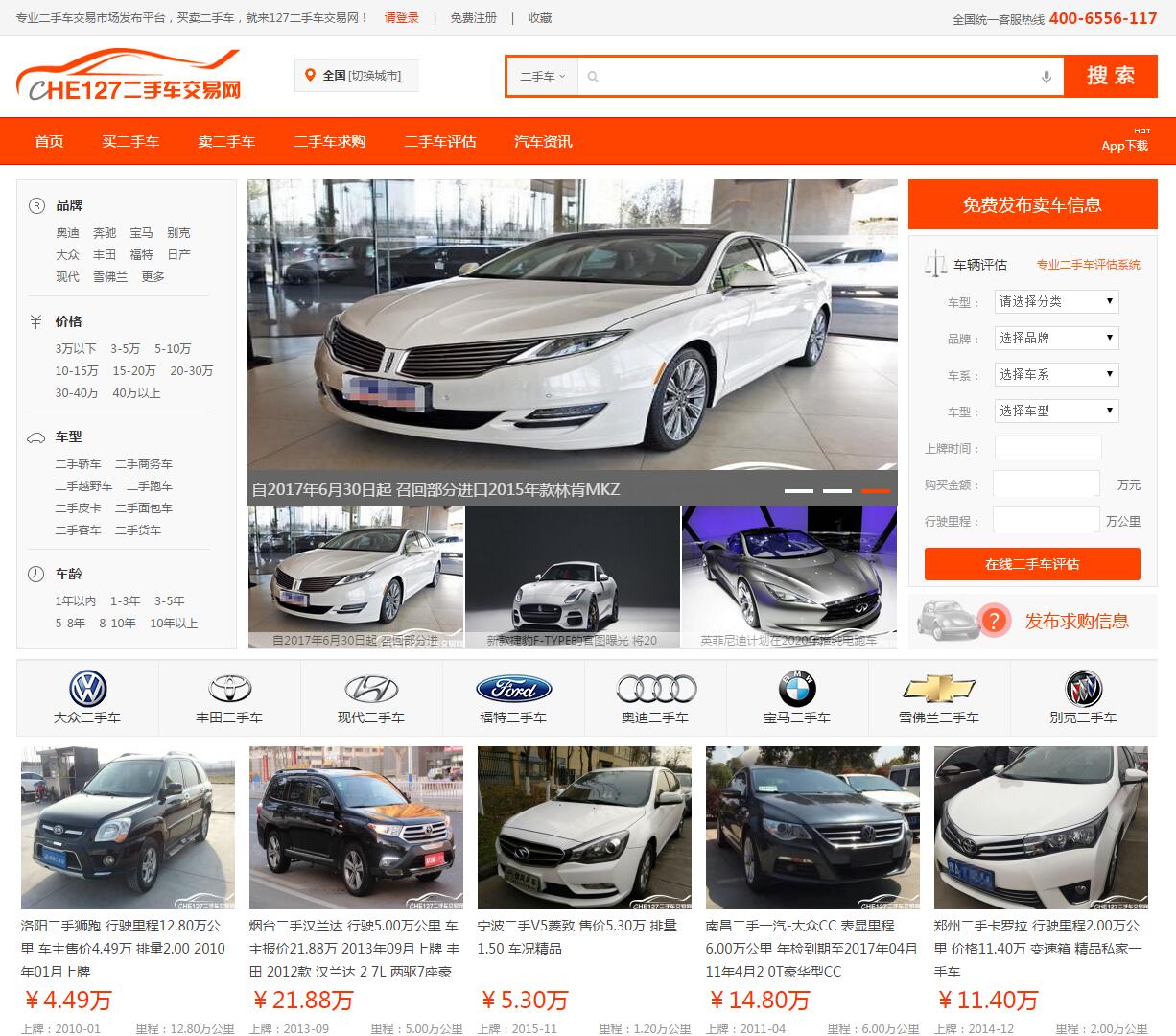Image resolution: width=1176 pixels, height=1036 pixels.
Task: Switch city via 切换城市 selector
Action: [x=375, y=76]
